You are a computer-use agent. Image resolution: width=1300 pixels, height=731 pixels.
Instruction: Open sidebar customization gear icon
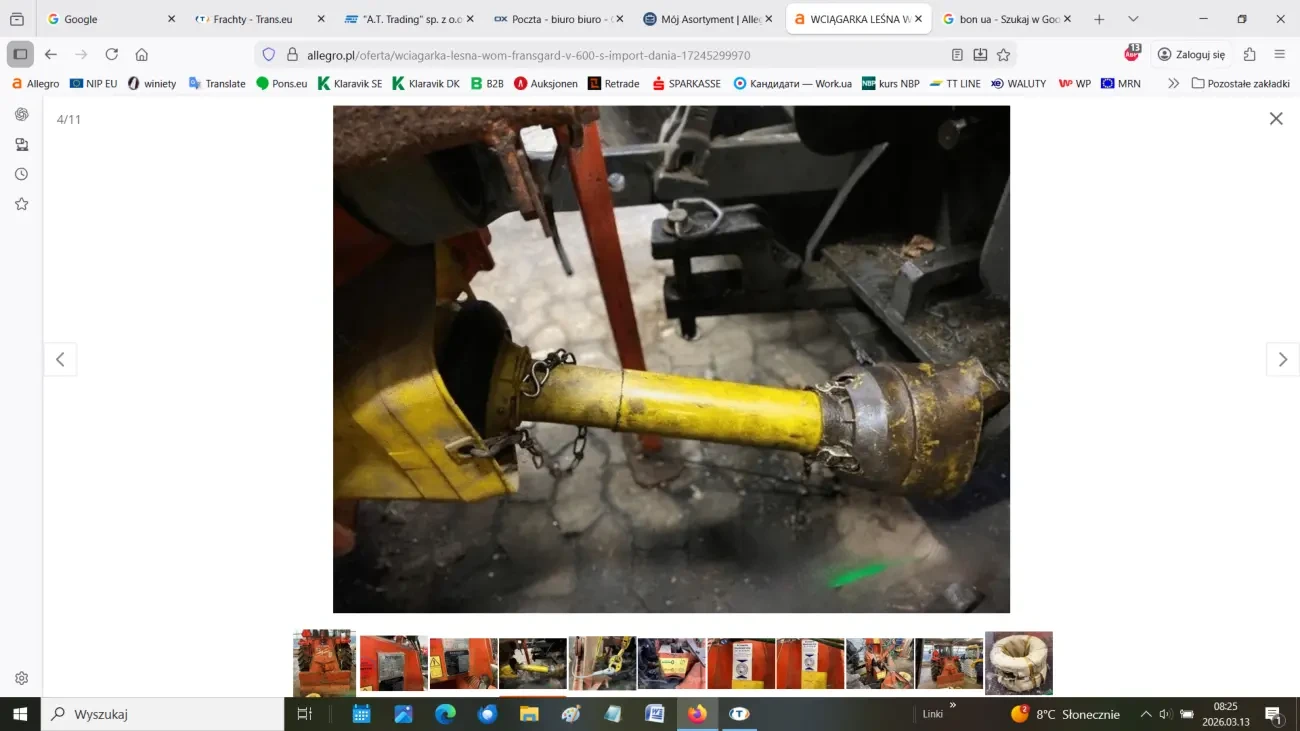pyautogui.click(x=21, y=678)
